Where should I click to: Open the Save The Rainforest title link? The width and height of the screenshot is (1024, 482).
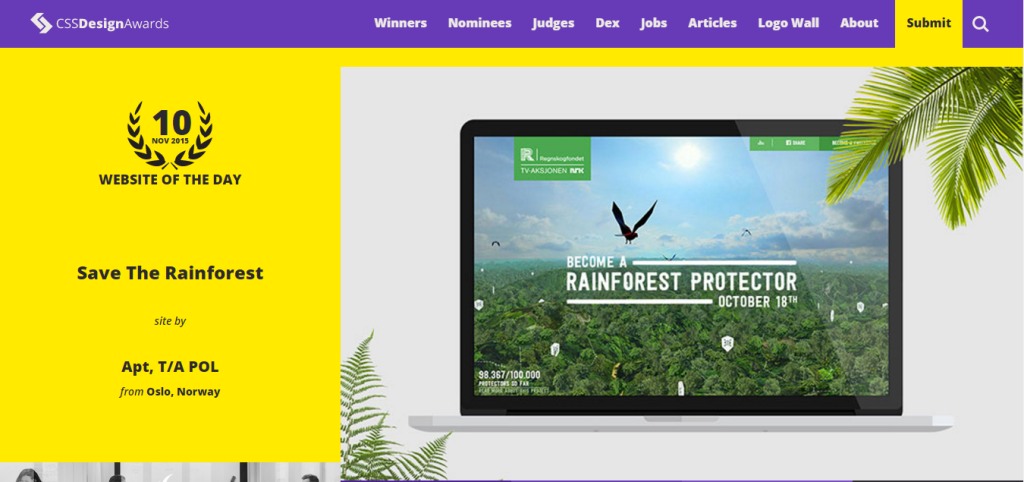[170, 273]
